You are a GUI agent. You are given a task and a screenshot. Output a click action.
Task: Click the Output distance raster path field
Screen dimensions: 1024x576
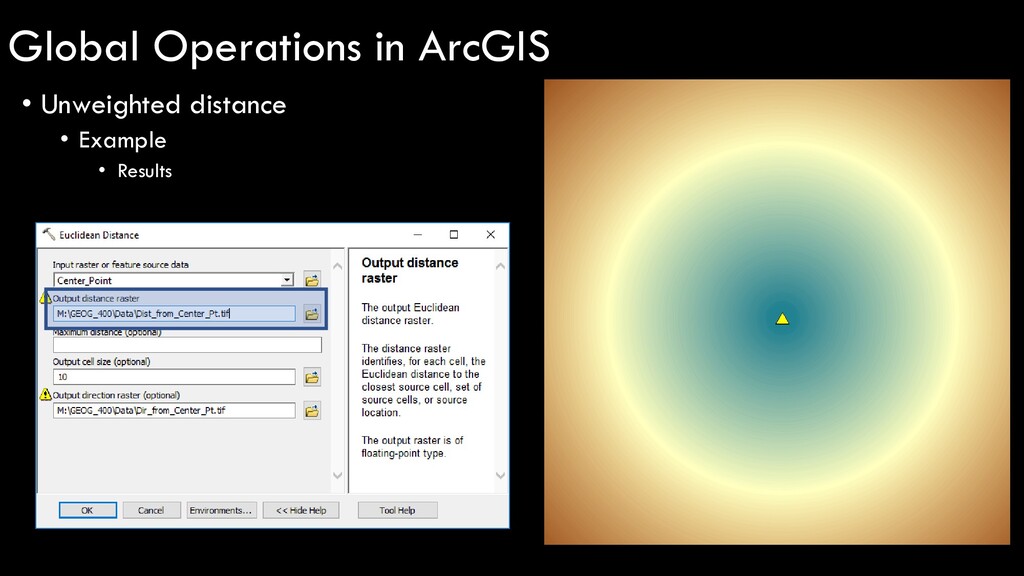pos(174,313)
